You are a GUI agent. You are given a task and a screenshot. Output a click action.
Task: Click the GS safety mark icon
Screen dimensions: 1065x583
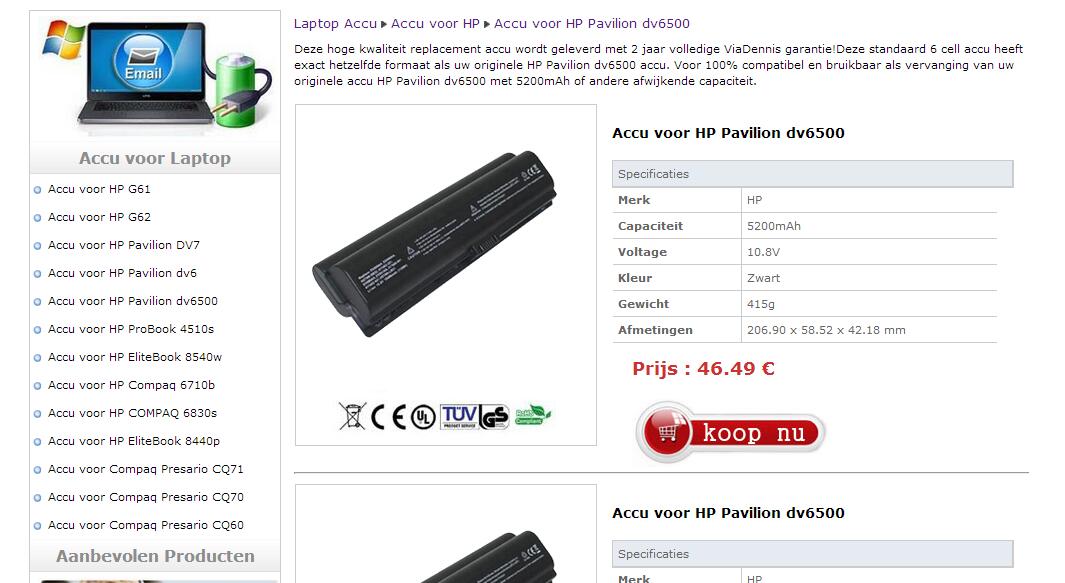(494, 417)
